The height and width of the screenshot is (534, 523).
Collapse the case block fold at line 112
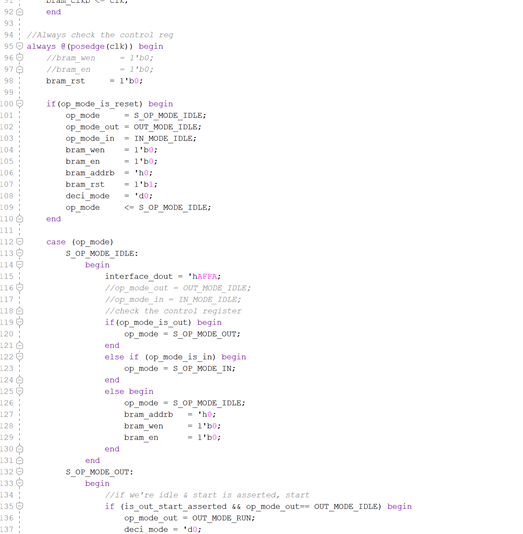(x=20, y=241)
